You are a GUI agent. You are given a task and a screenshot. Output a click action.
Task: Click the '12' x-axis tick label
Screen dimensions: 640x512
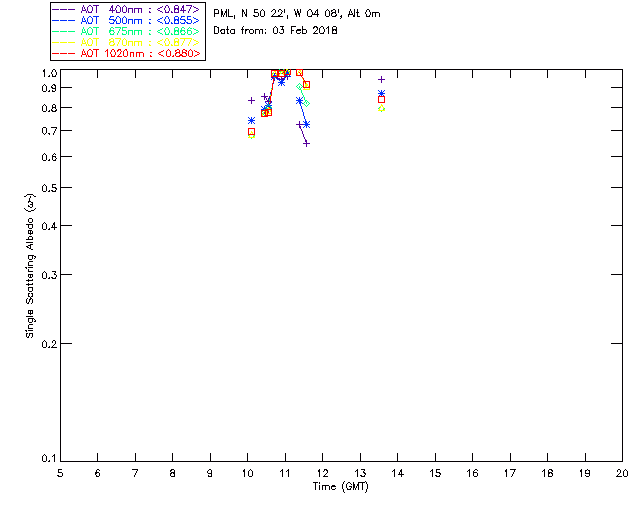coord(322,473)
